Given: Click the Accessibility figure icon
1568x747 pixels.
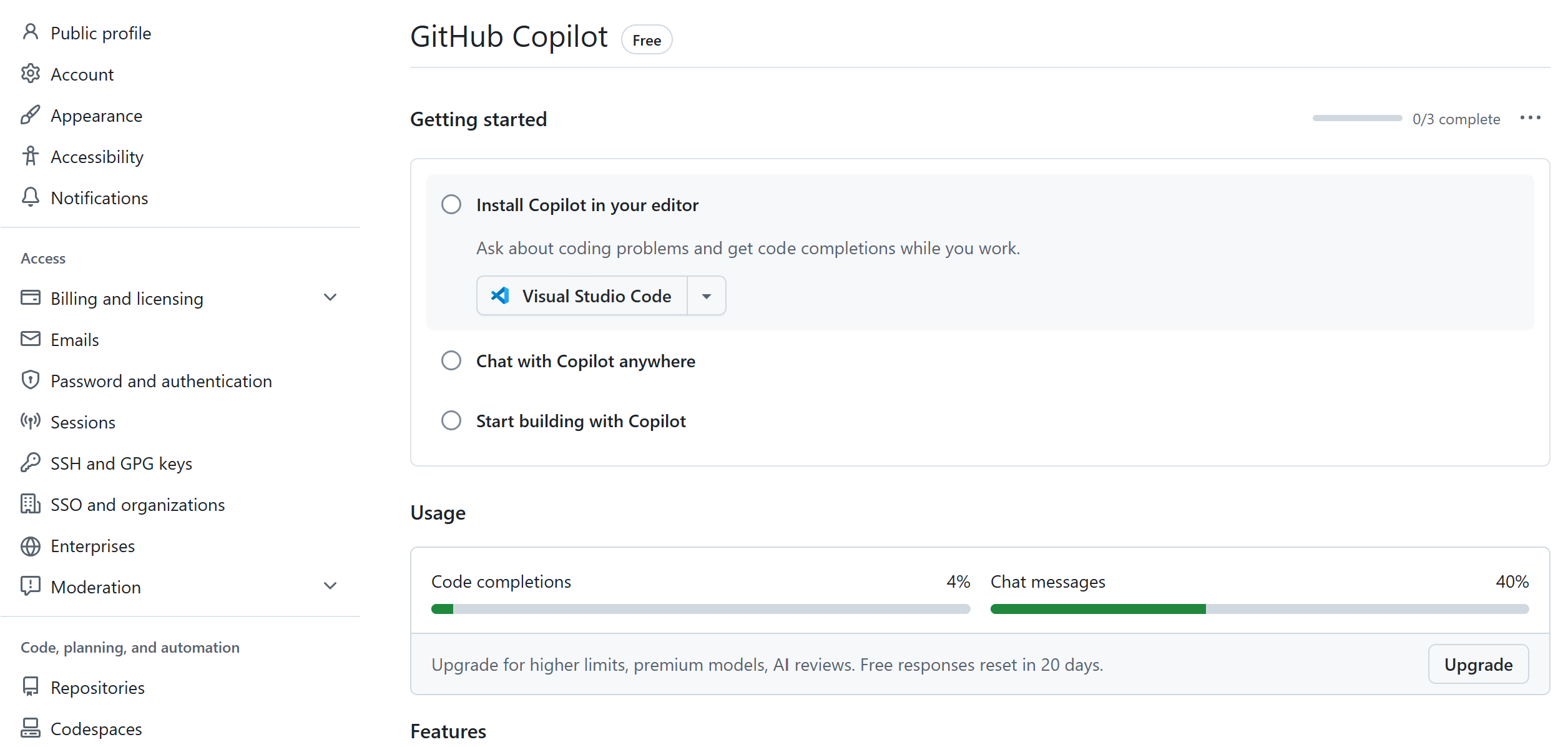Looking at the screenshot, I should pos(30,156).
